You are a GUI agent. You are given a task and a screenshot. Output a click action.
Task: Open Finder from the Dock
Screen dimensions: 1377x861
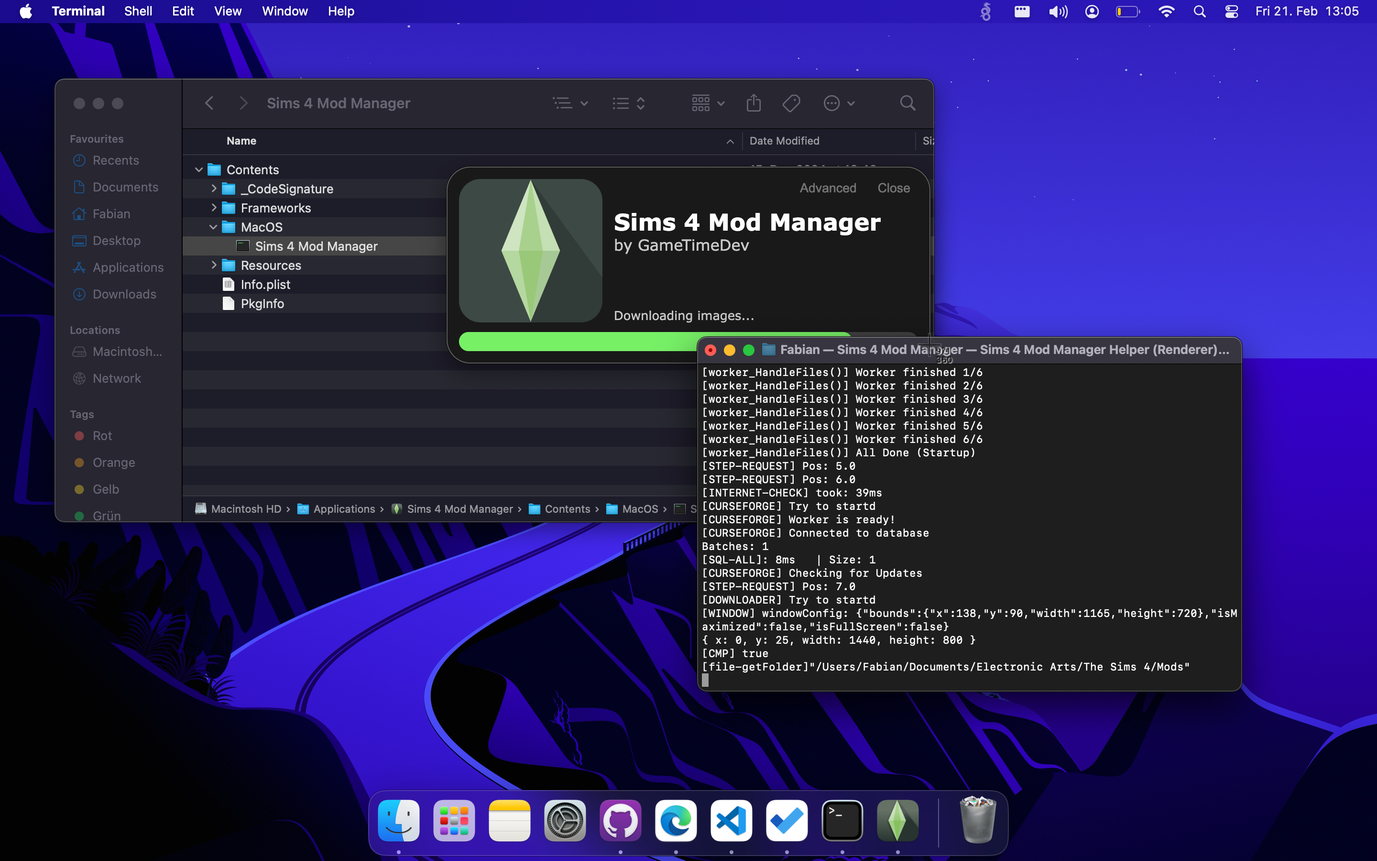pyautogui.click(x=398, y=821)
